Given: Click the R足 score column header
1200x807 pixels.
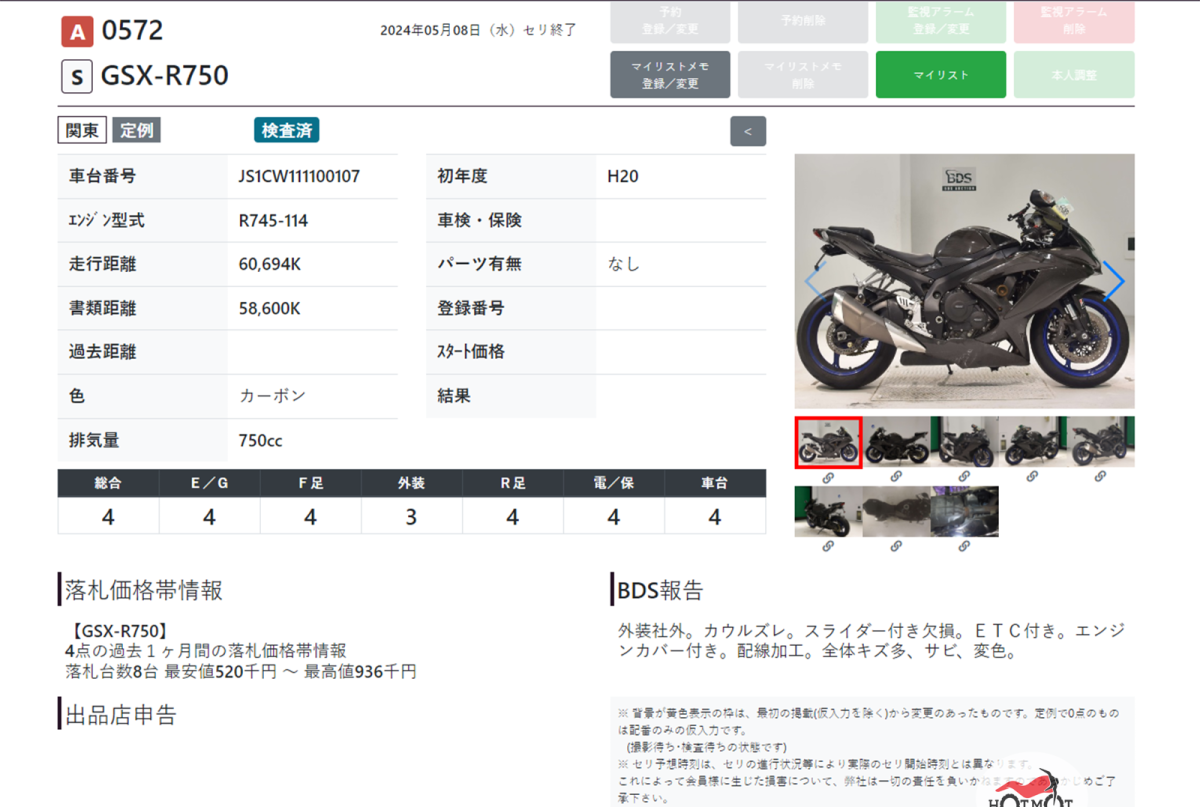Looking at the screenshot, I should tap(513, 483).
